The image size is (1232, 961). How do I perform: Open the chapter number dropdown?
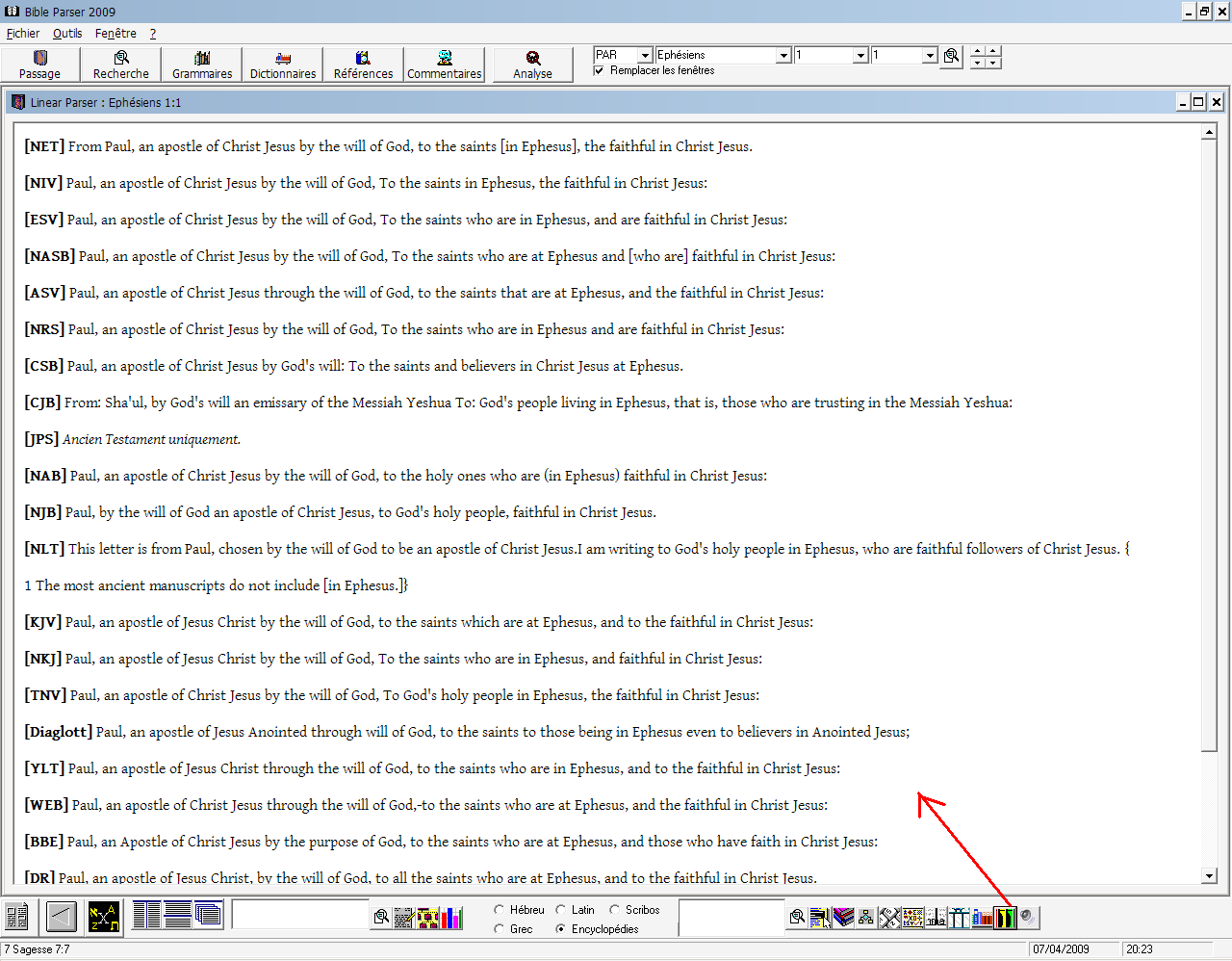tap(860, 56)
